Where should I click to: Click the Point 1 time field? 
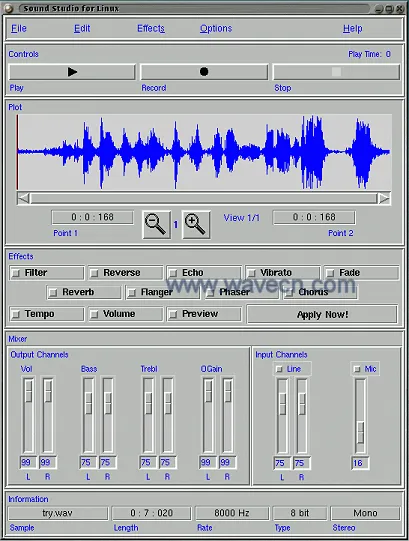pyautogui.click(x=92, y=217)
